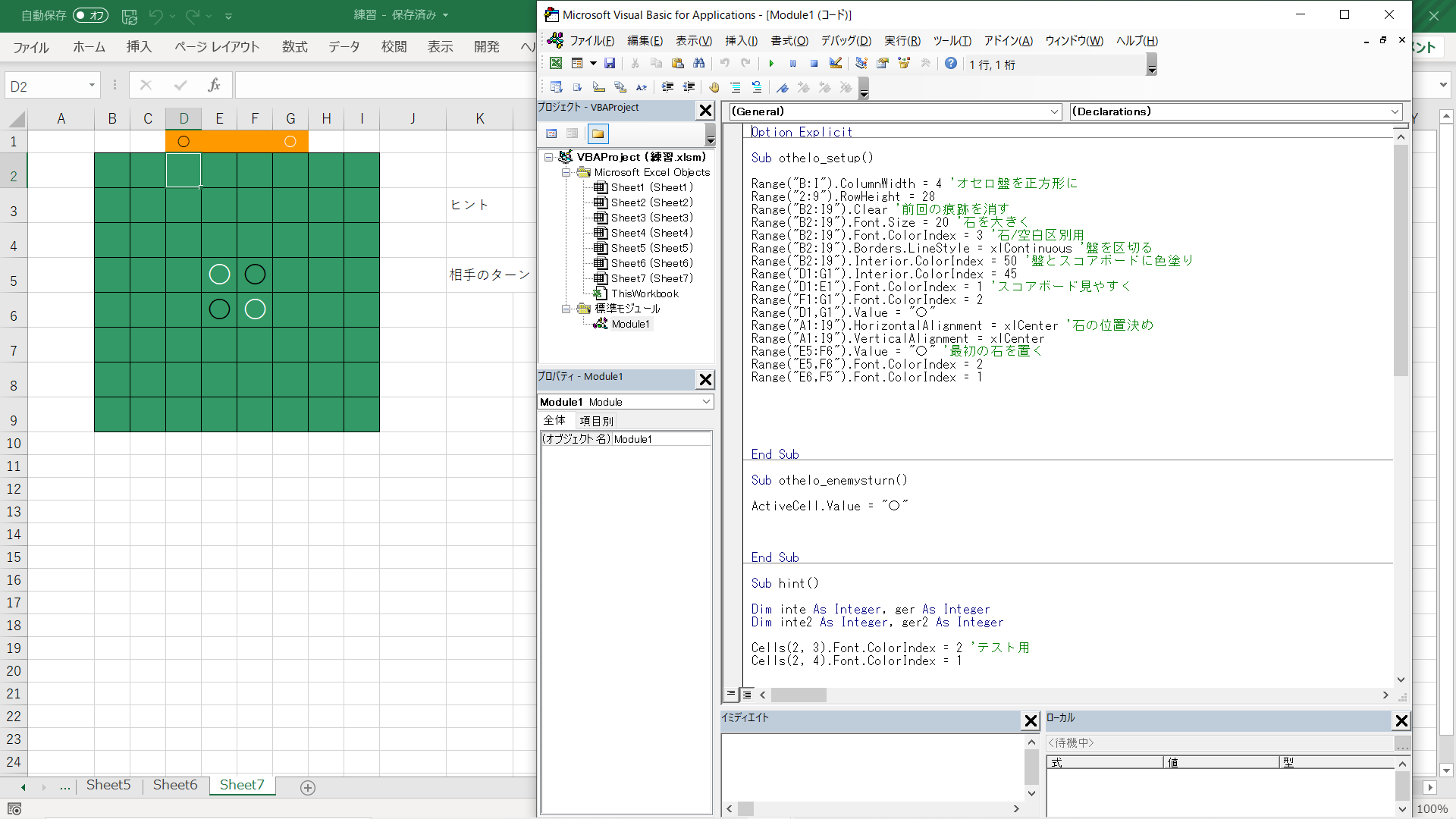
Task: Click the Reset stop square icon
Action: point(814,64)
